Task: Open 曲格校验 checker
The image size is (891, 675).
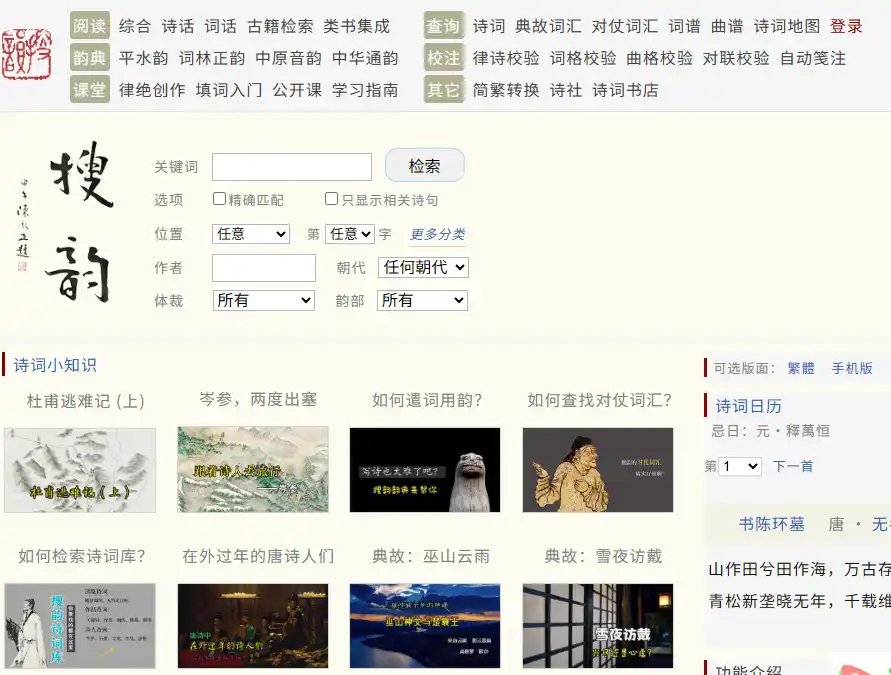Action: 660,58
